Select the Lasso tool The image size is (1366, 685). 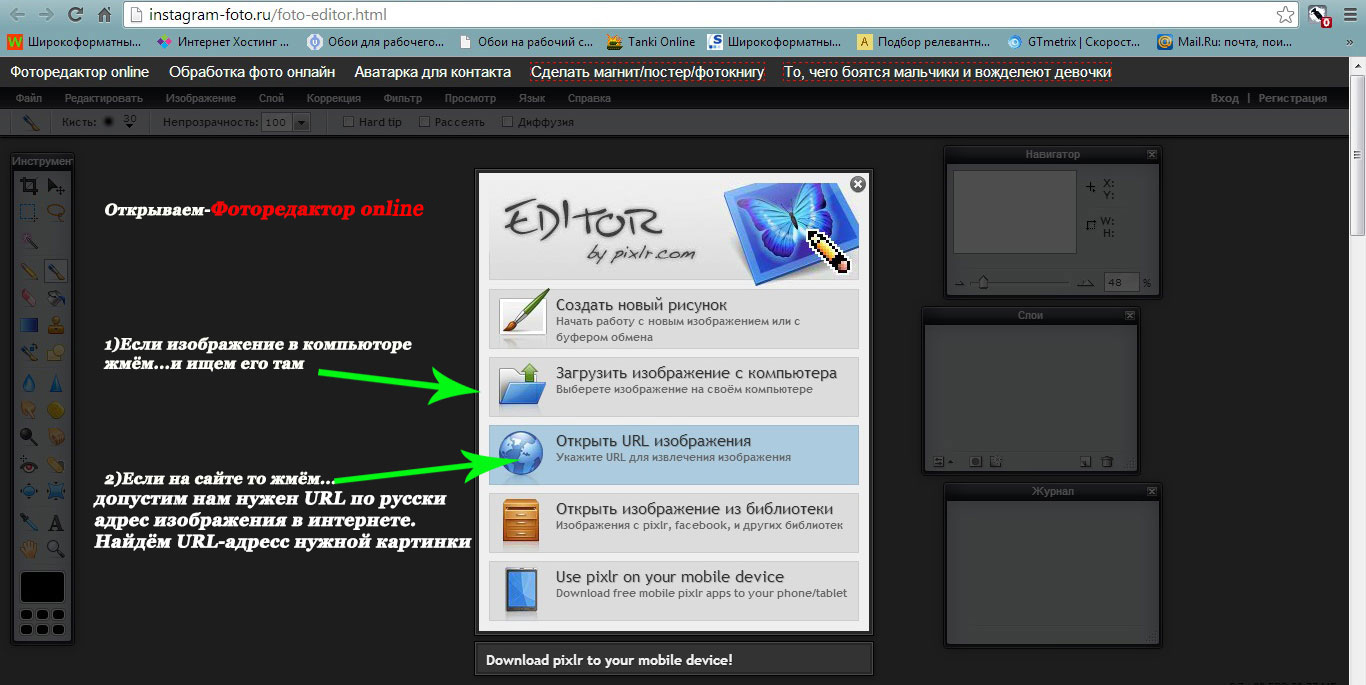(56, 212)
